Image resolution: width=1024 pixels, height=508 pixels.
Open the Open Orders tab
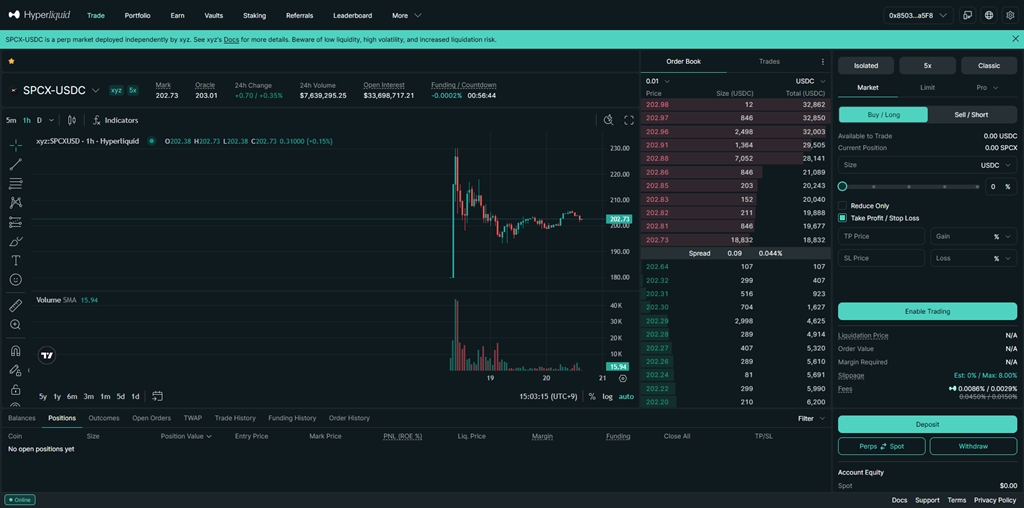(152, 418)
